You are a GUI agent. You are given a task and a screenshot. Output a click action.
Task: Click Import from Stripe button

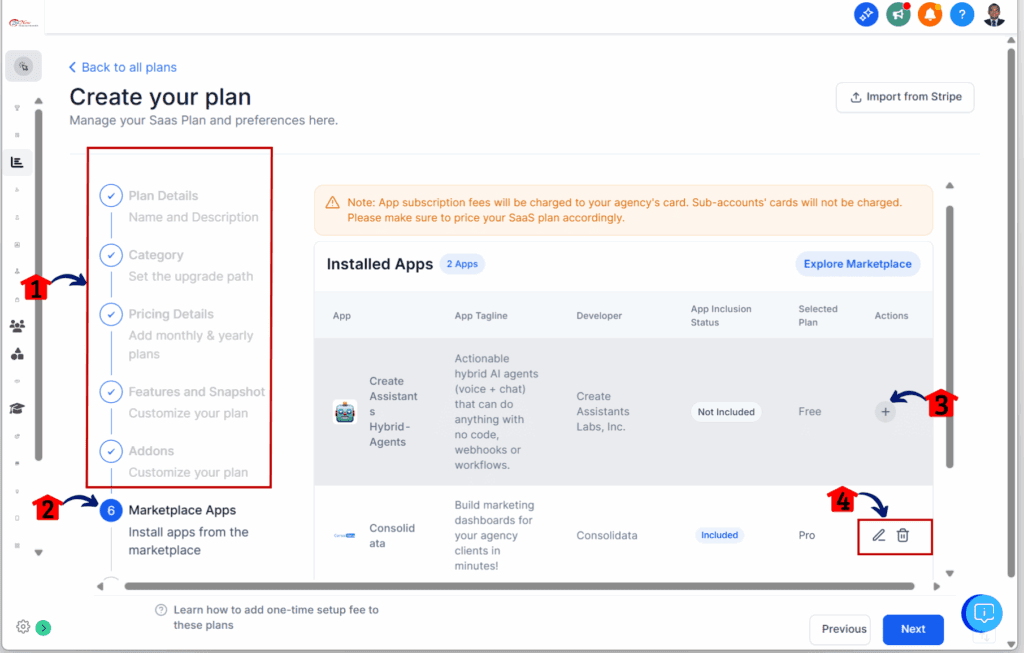point(905,97)
